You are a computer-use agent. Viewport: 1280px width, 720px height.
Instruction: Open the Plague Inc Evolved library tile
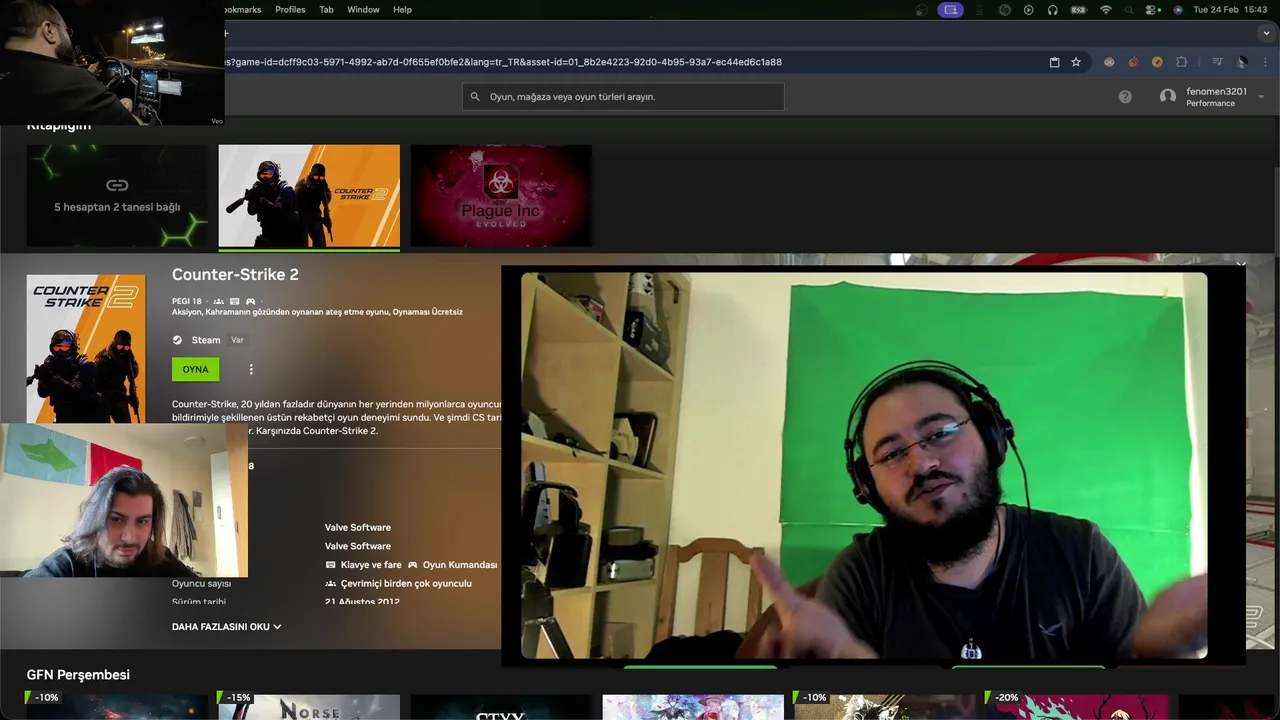pyautogui.click(x=501, y=196)
